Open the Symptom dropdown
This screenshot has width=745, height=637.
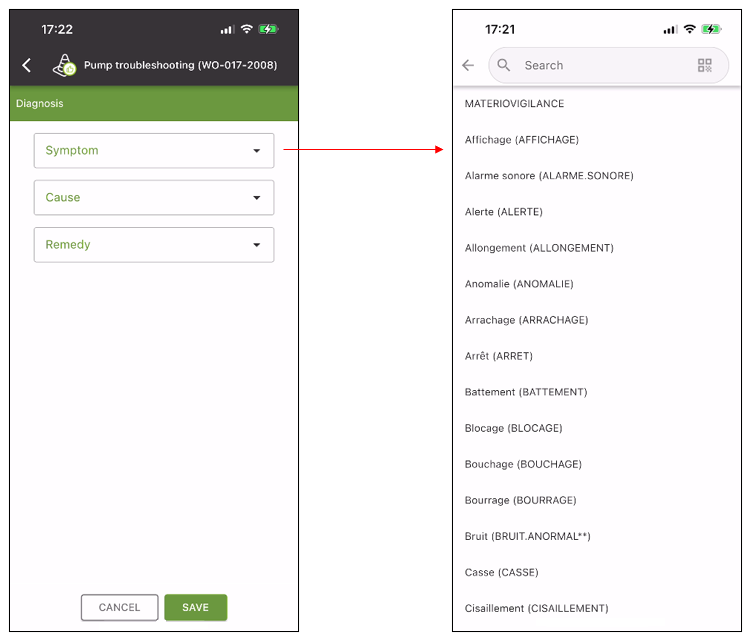[x=154, y=151]
